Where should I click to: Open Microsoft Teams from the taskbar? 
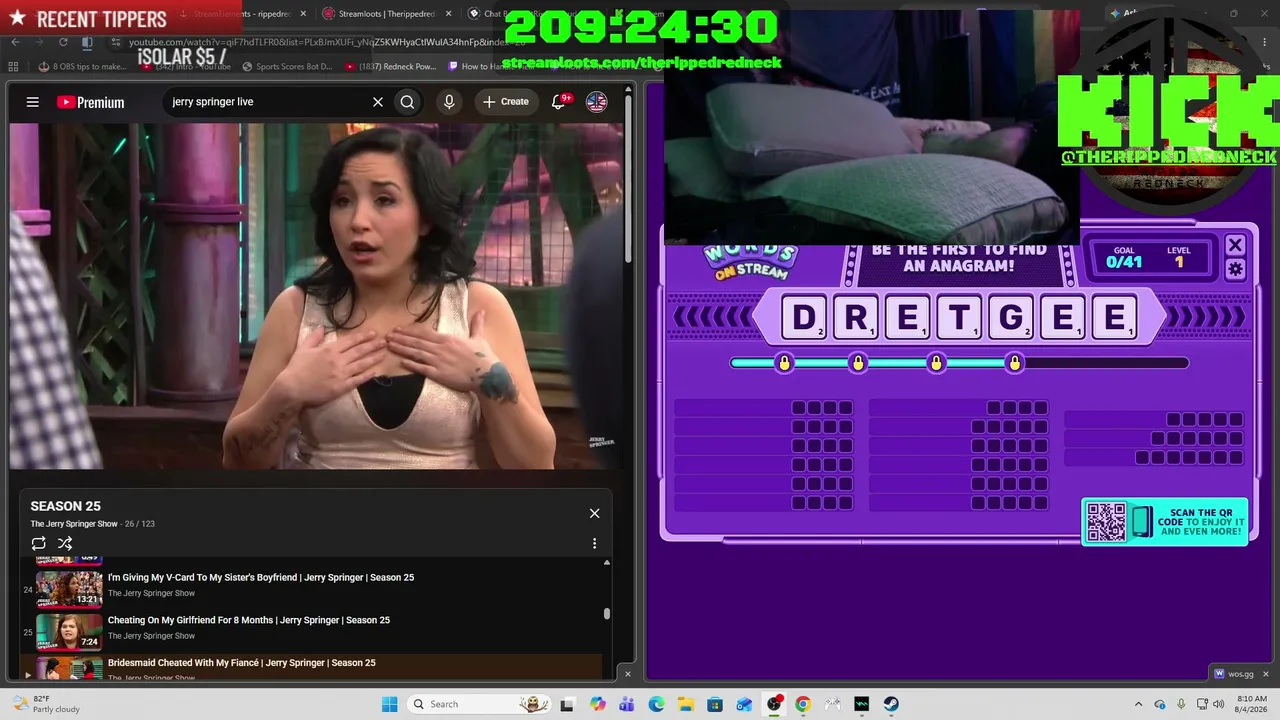tap(627, 704)
